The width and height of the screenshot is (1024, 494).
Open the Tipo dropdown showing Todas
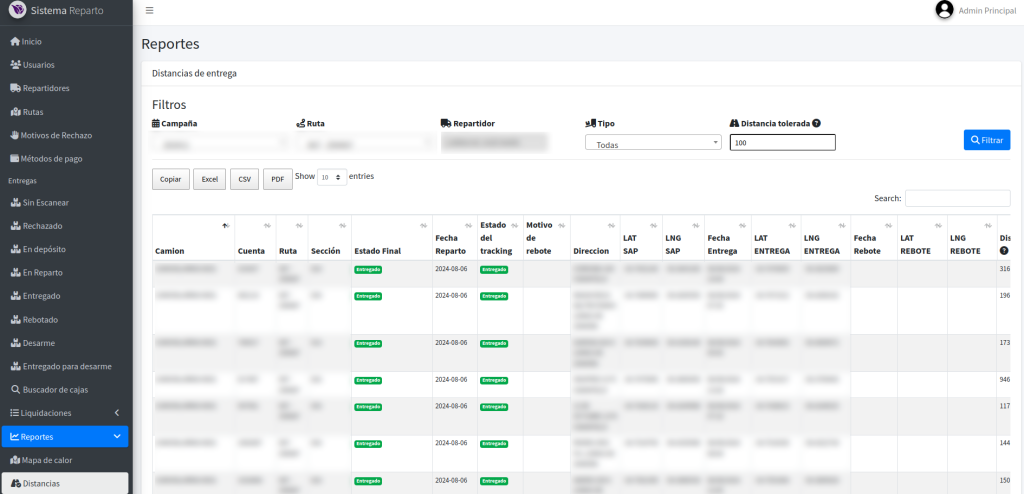coord(653,142)
